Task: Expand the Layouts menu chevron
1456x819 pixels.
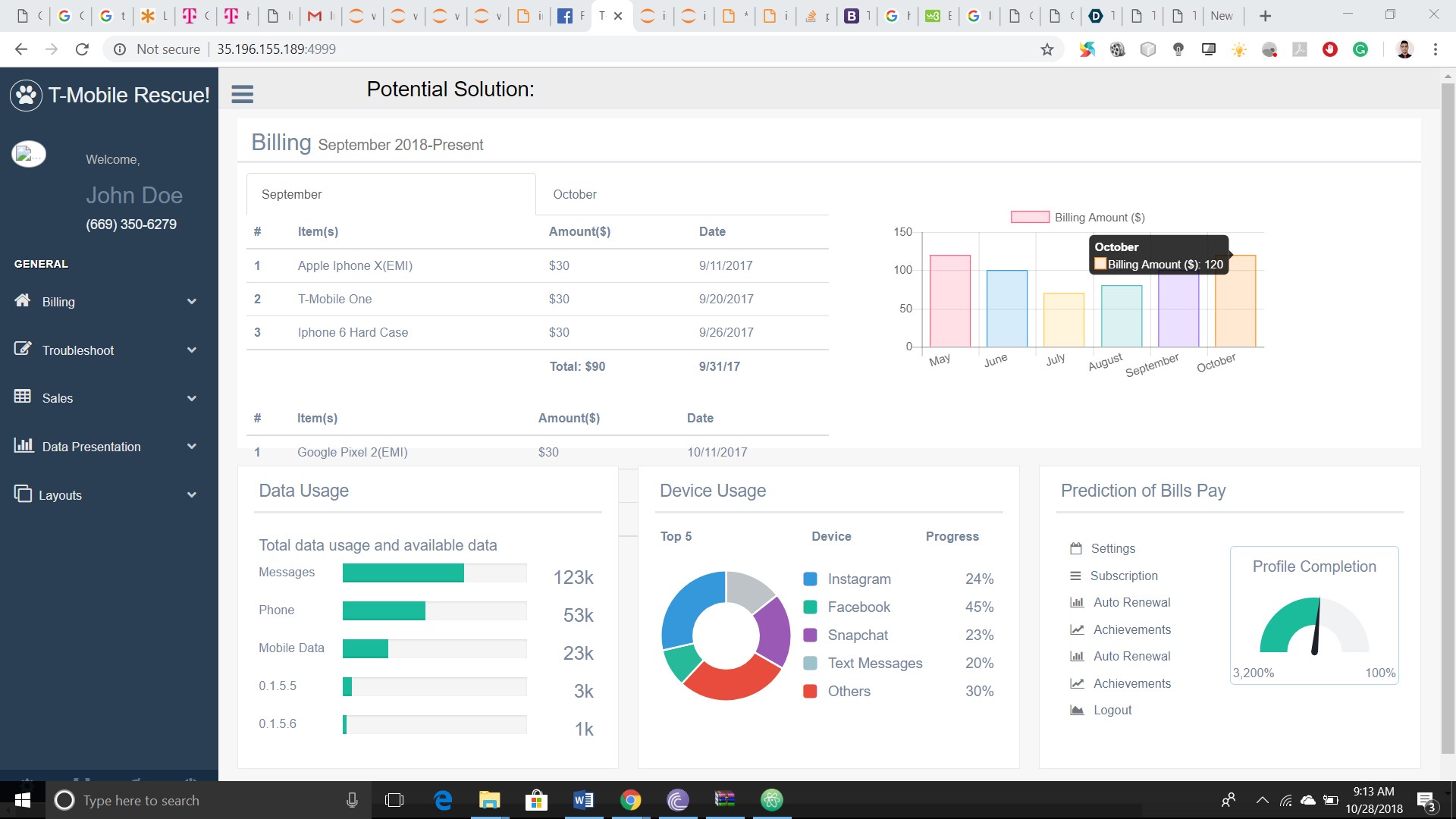Action: [192, 495]
